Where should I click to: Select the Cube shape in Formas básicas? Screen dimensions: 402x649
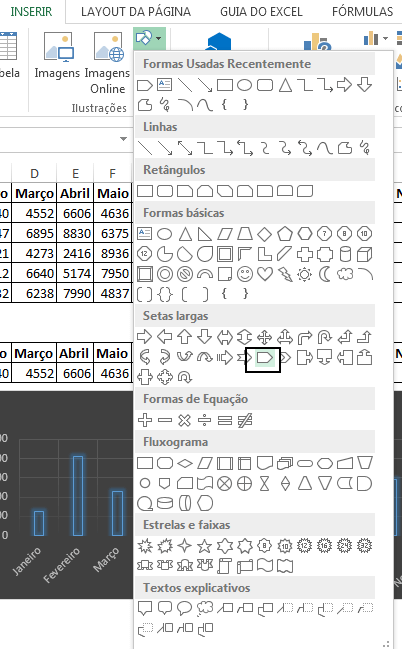pyautogui.click(x=365, y=254)
